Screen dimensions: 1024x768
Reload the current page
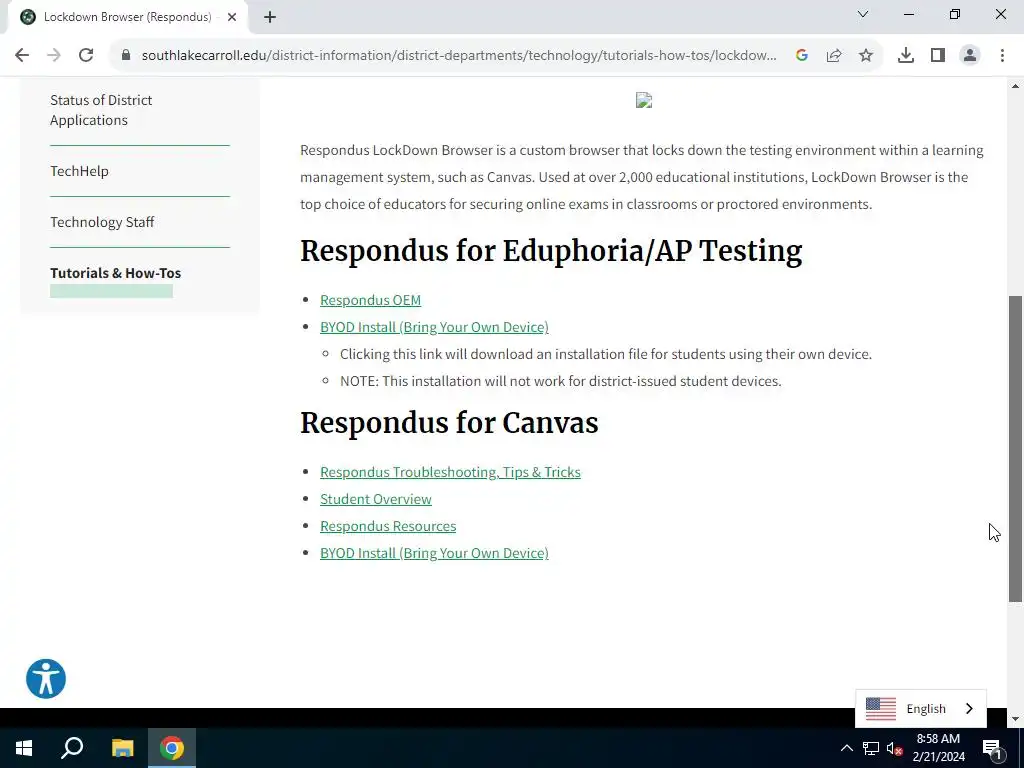[x=86, y=56]
